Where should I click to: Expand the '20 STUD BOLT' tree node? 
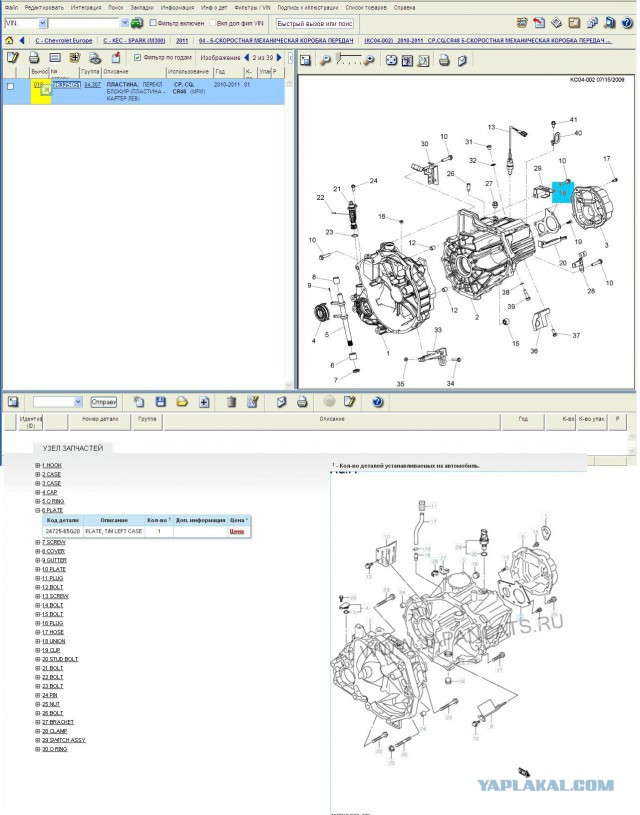[37, 659]
